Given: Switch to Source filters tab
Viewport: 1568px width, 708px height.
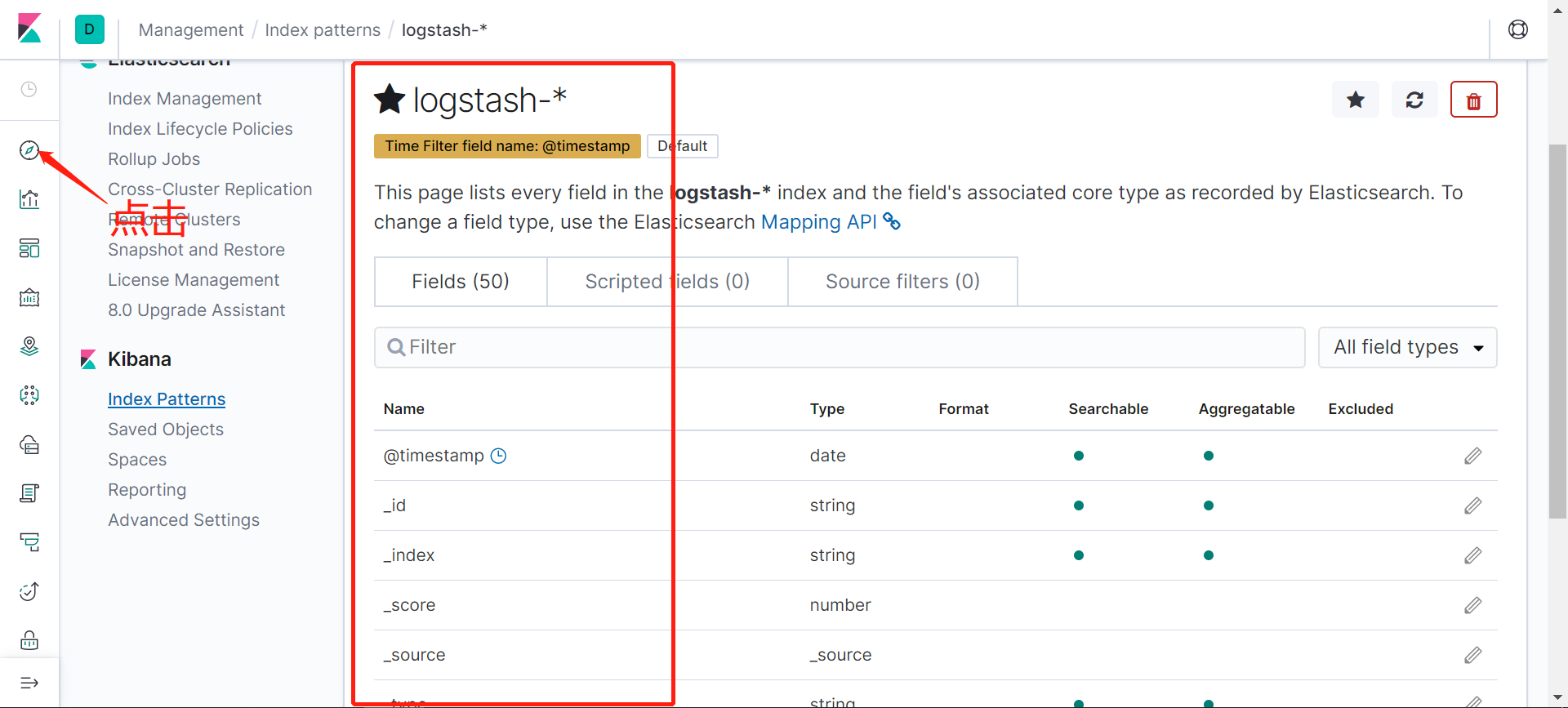Looking at the screenshot, I should click(x=902, y=282).
